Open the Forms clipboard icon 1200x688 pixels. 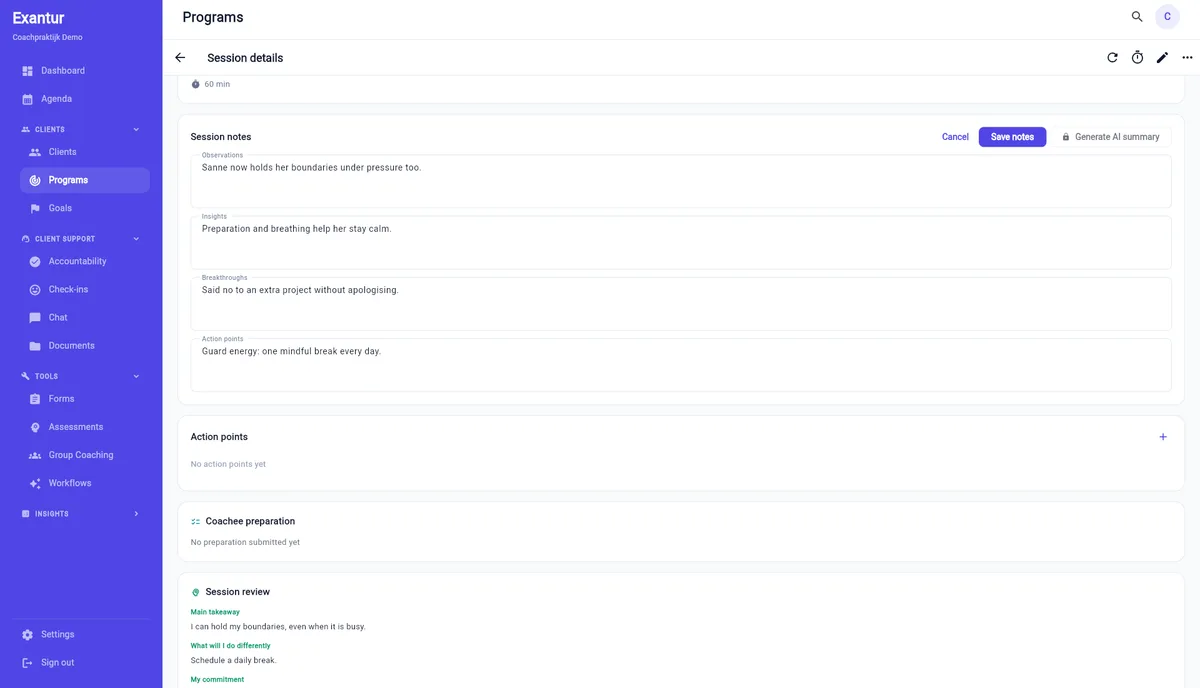35,398
